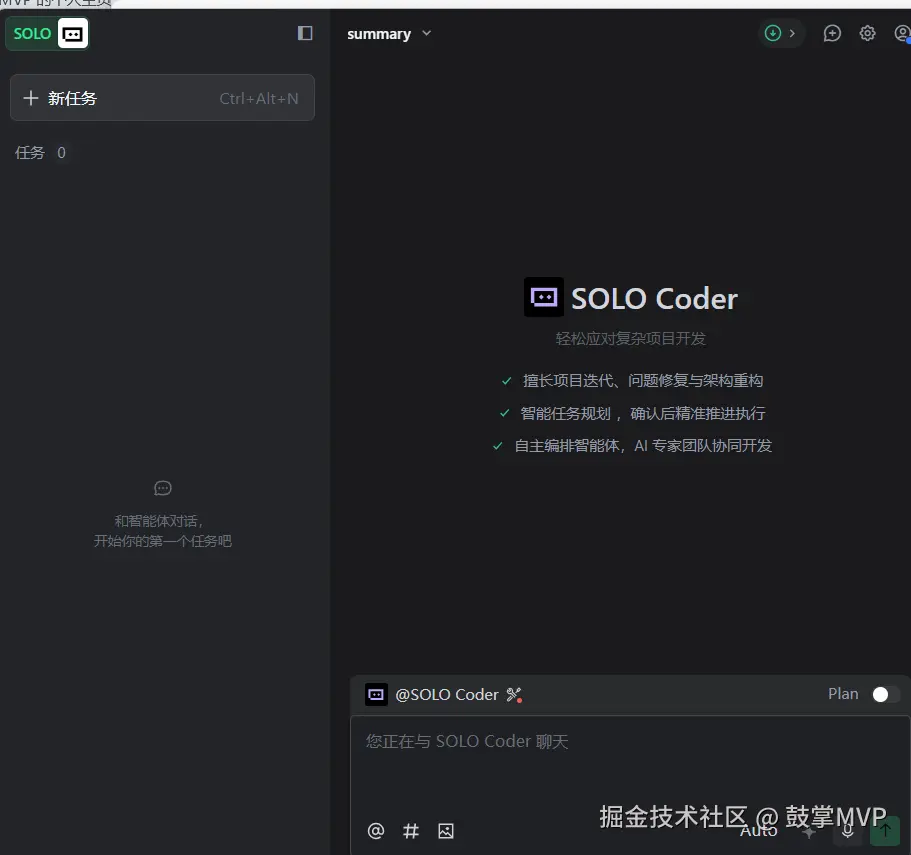
Task: Click the large SOLO Coder logo
Action: (543, 297)
